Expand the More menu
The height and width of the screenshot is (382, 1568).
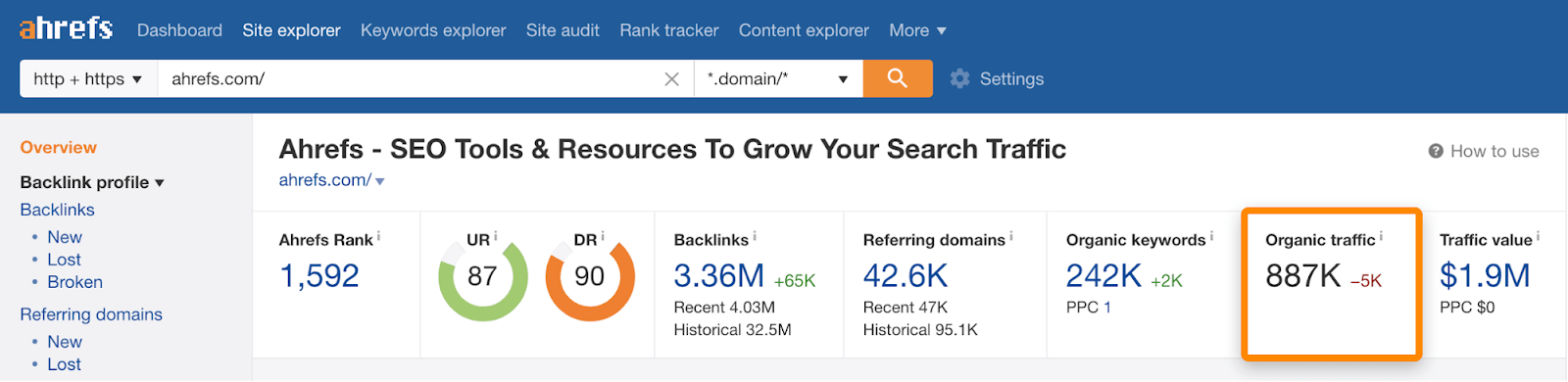click(x=917, y=30)
